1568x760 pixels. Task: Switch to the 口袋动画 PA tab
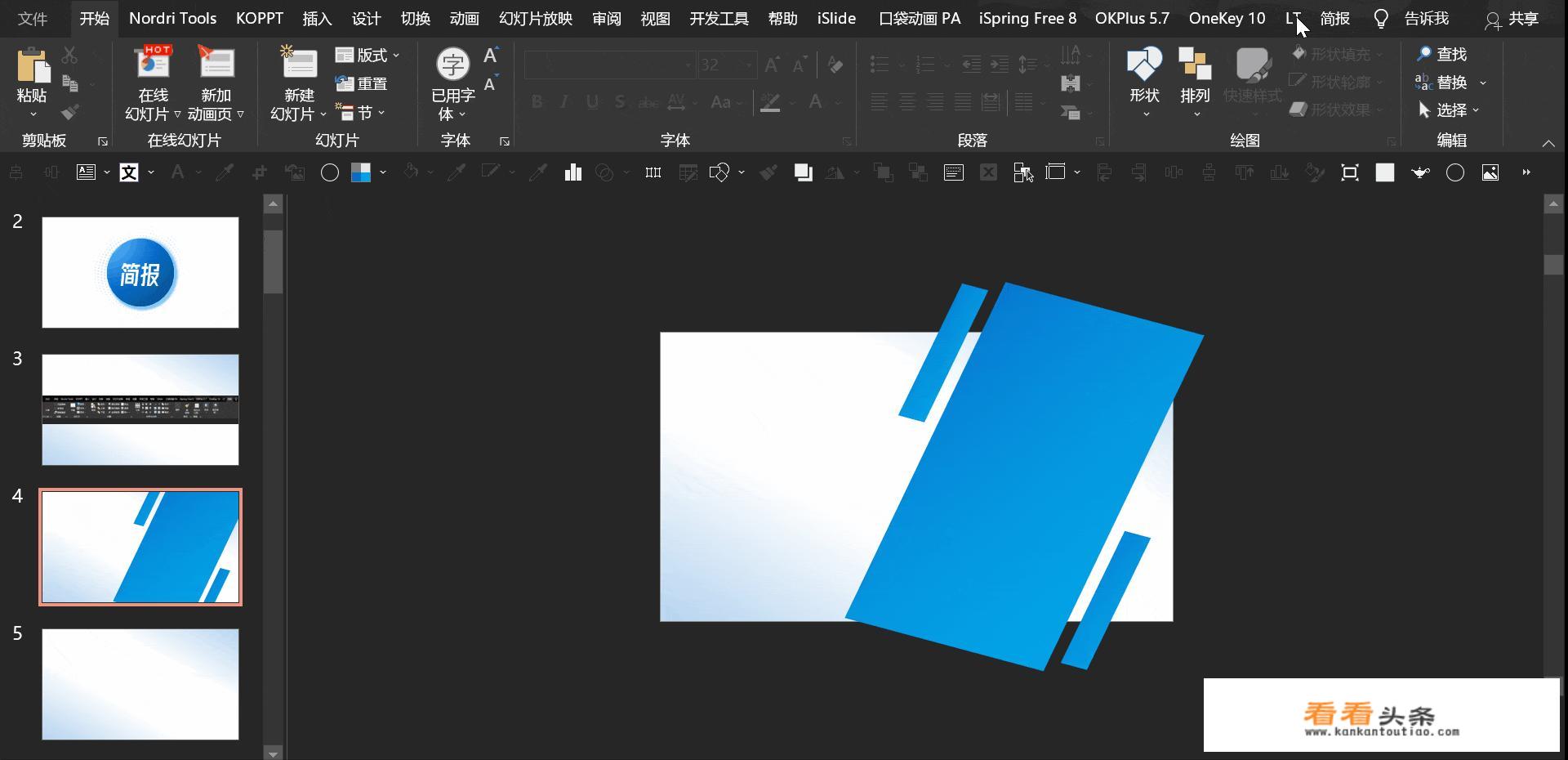[920, 18]
